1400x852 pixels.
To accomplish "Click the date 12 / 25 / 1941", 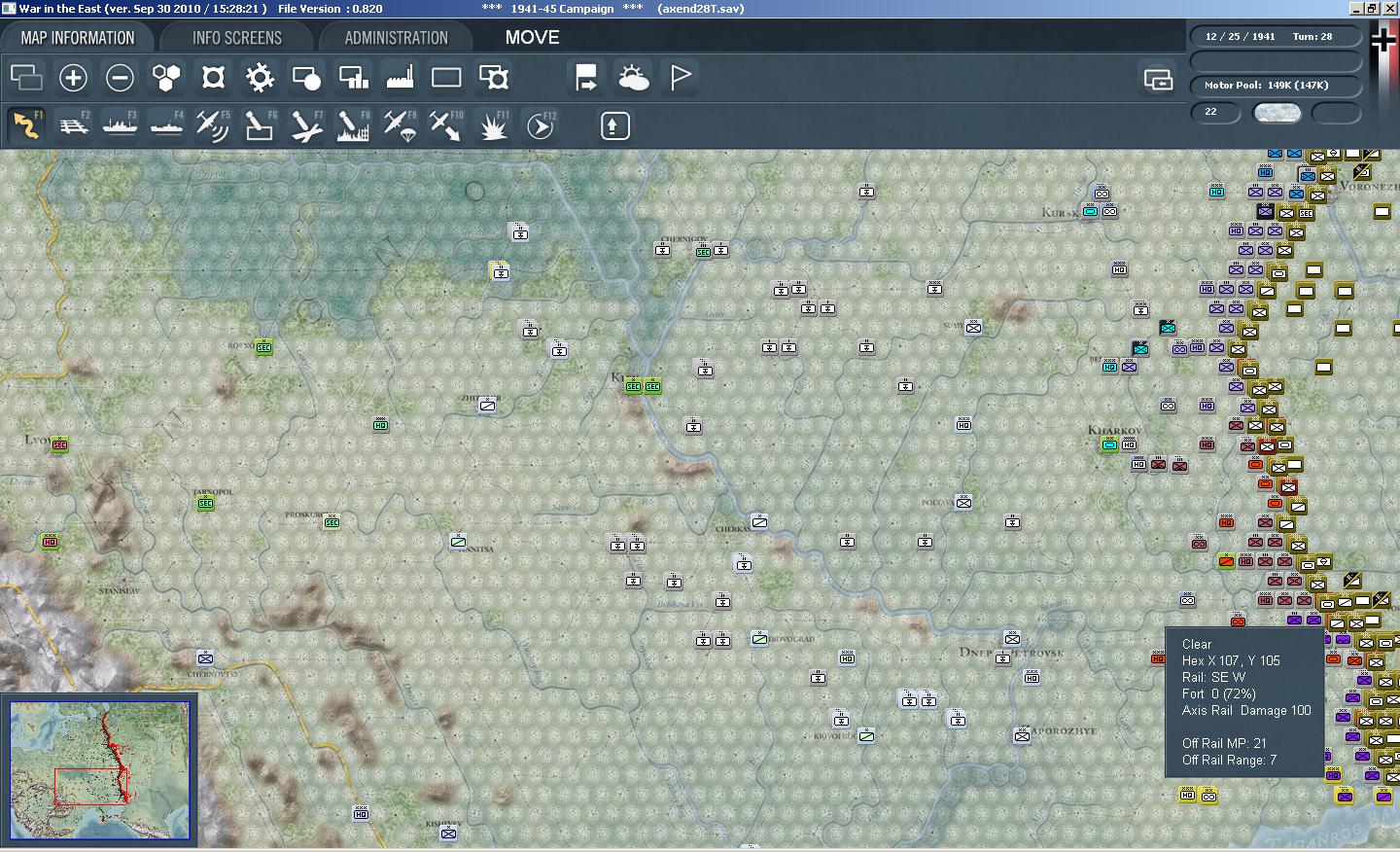I will point(1240,37).
